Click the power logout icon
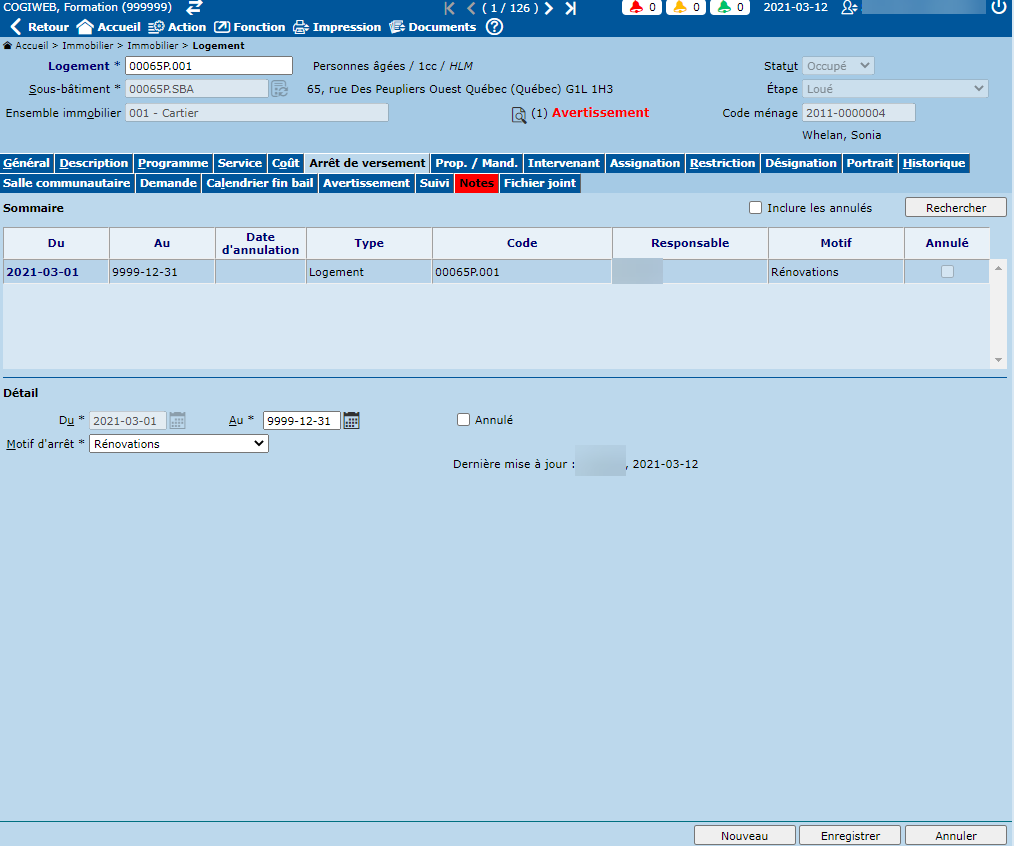This screenshot has height=846, width=1014. pos(999,8)
